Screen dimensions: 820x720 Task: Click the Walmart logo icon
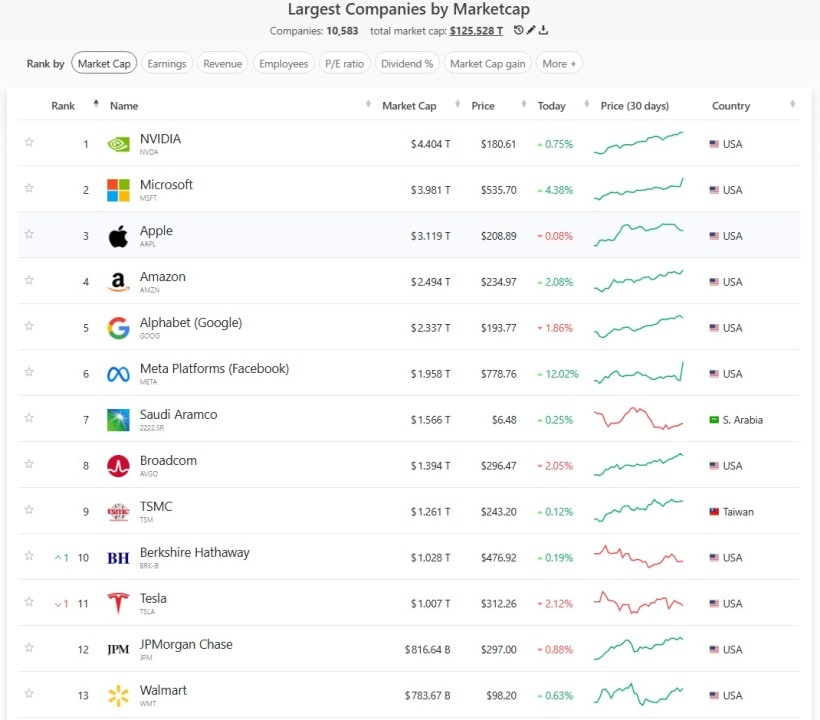pyautogui.click(x=118, y=696)
